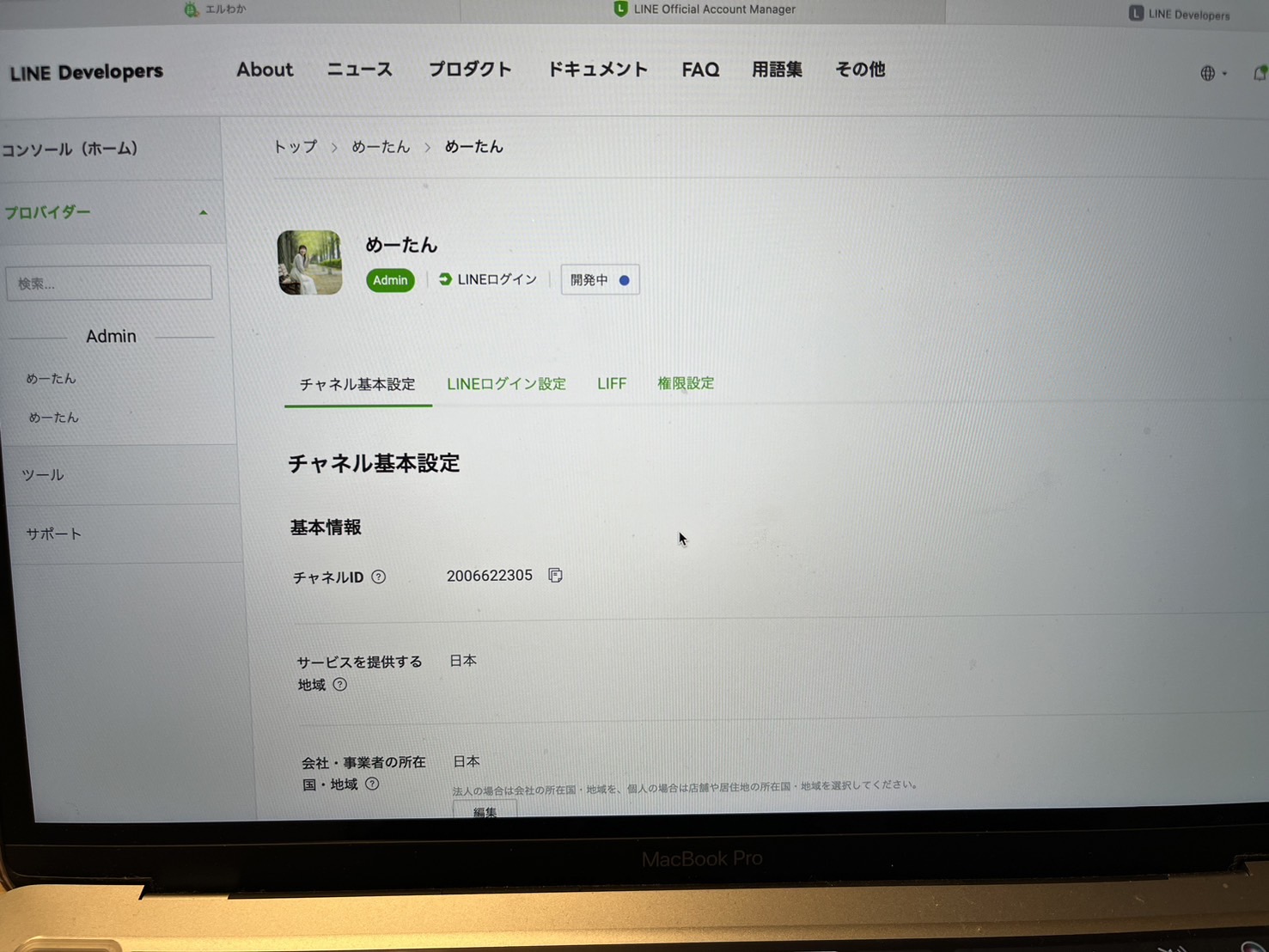Screen dimensions: 1269x952
Task: Select first めーたん provider under Admin
Action: [51, 378]
